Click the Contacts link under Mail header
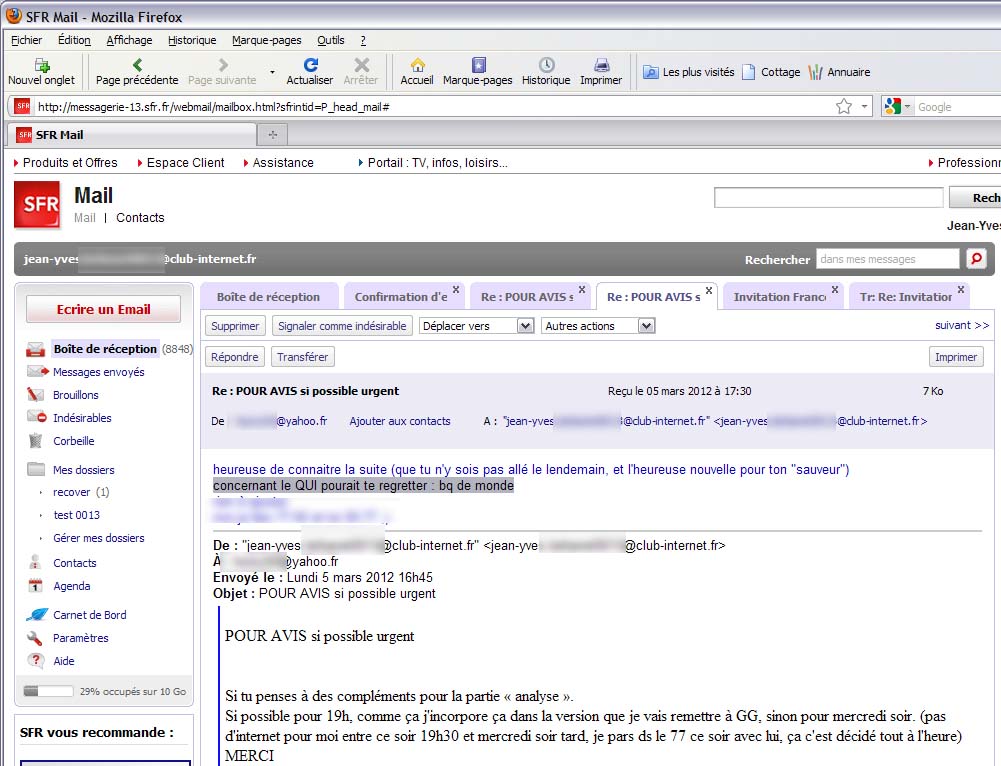The height and width of the screenshot is (766, 1001). point(140,218)
